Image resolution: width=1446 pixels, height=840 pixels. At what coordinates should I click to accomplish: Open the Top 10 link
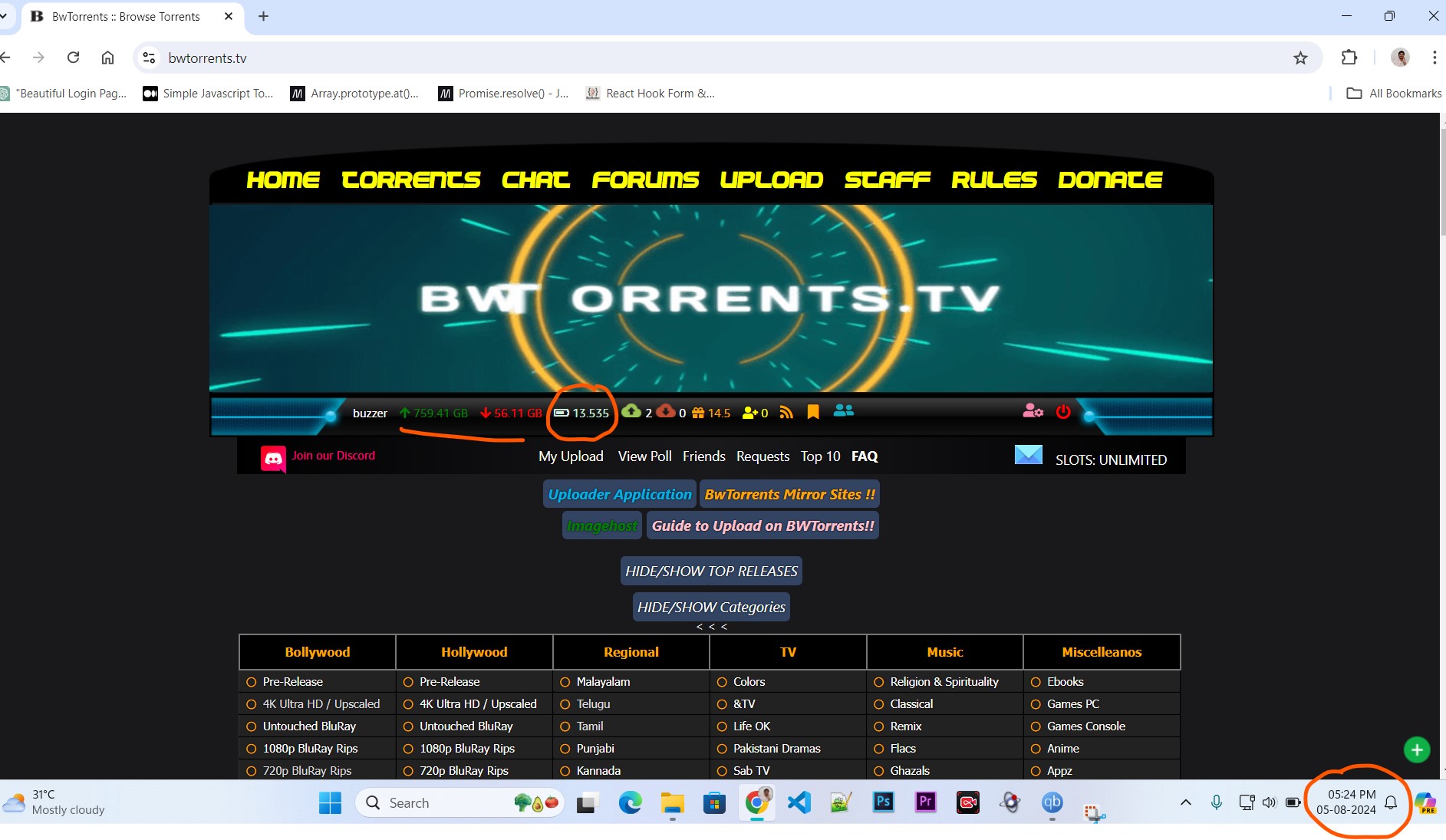(x=821, y=456)
